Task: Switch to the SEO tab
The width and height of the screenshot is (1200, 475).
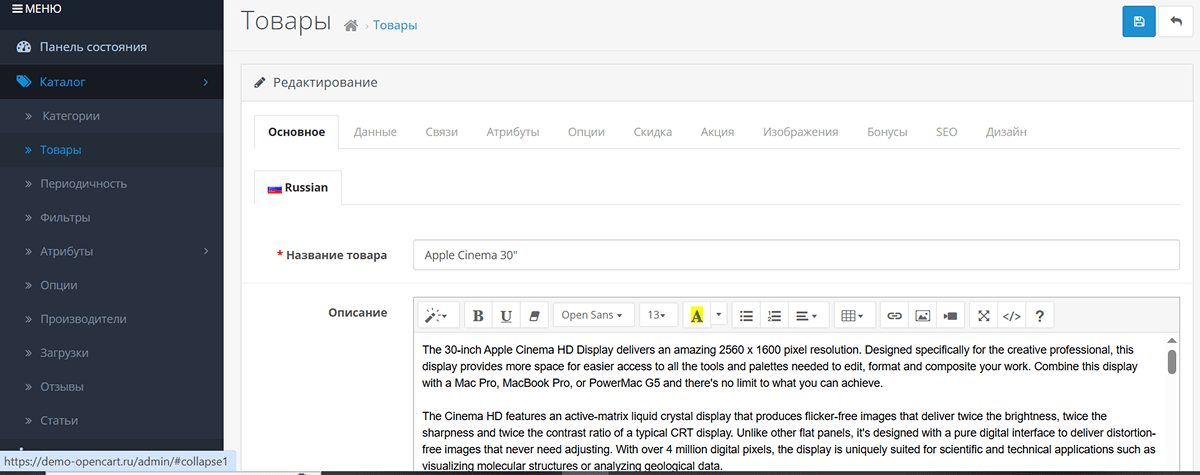Action: tap(947, 132)
